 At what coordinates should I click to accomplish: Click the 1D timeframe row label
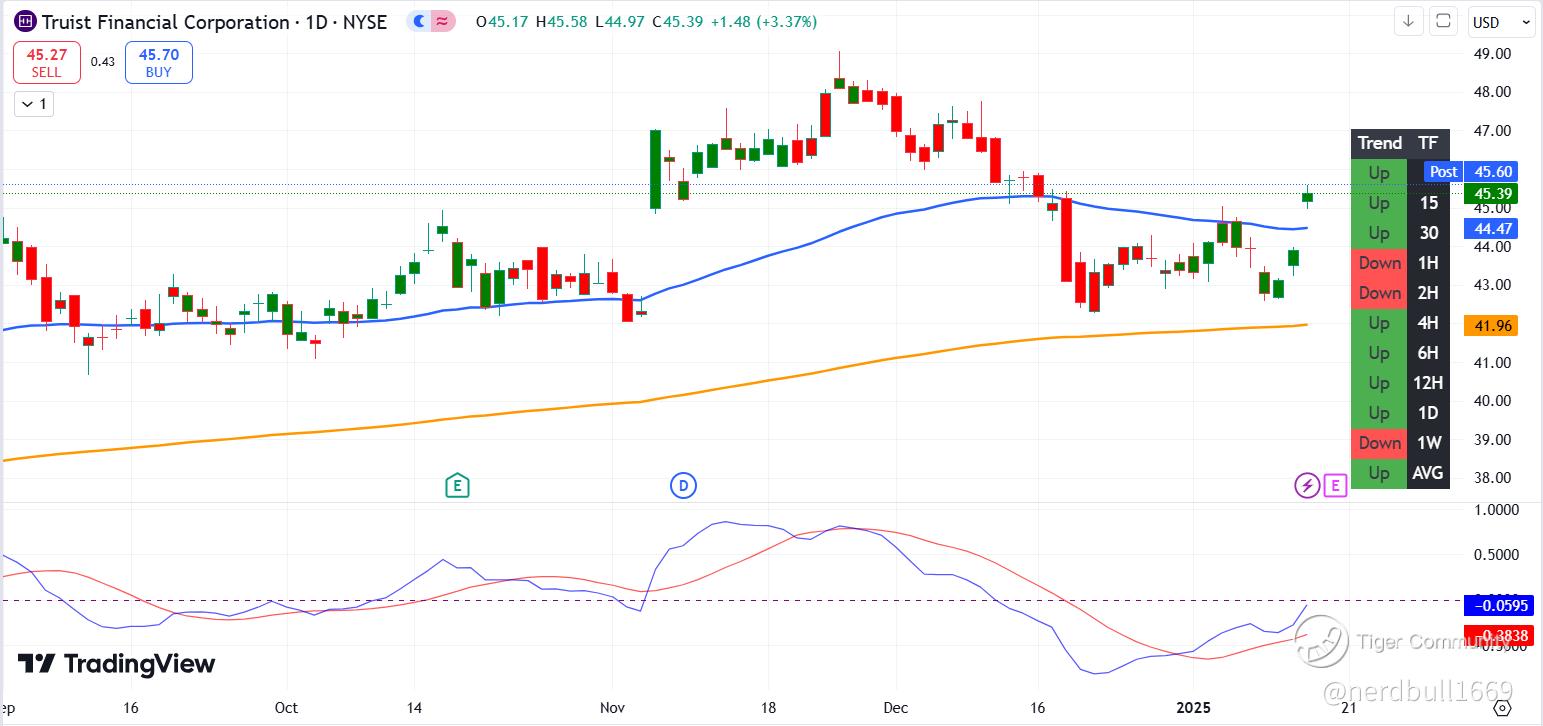[x=1429, y=413]
